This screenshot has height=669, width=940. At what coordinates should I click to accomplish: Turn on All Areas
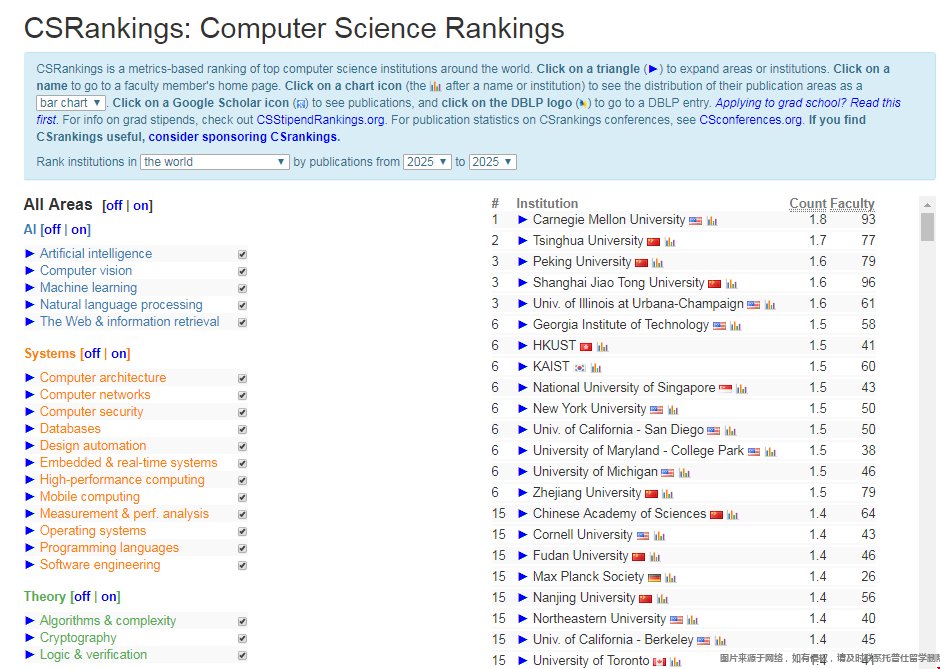[141, 206]
